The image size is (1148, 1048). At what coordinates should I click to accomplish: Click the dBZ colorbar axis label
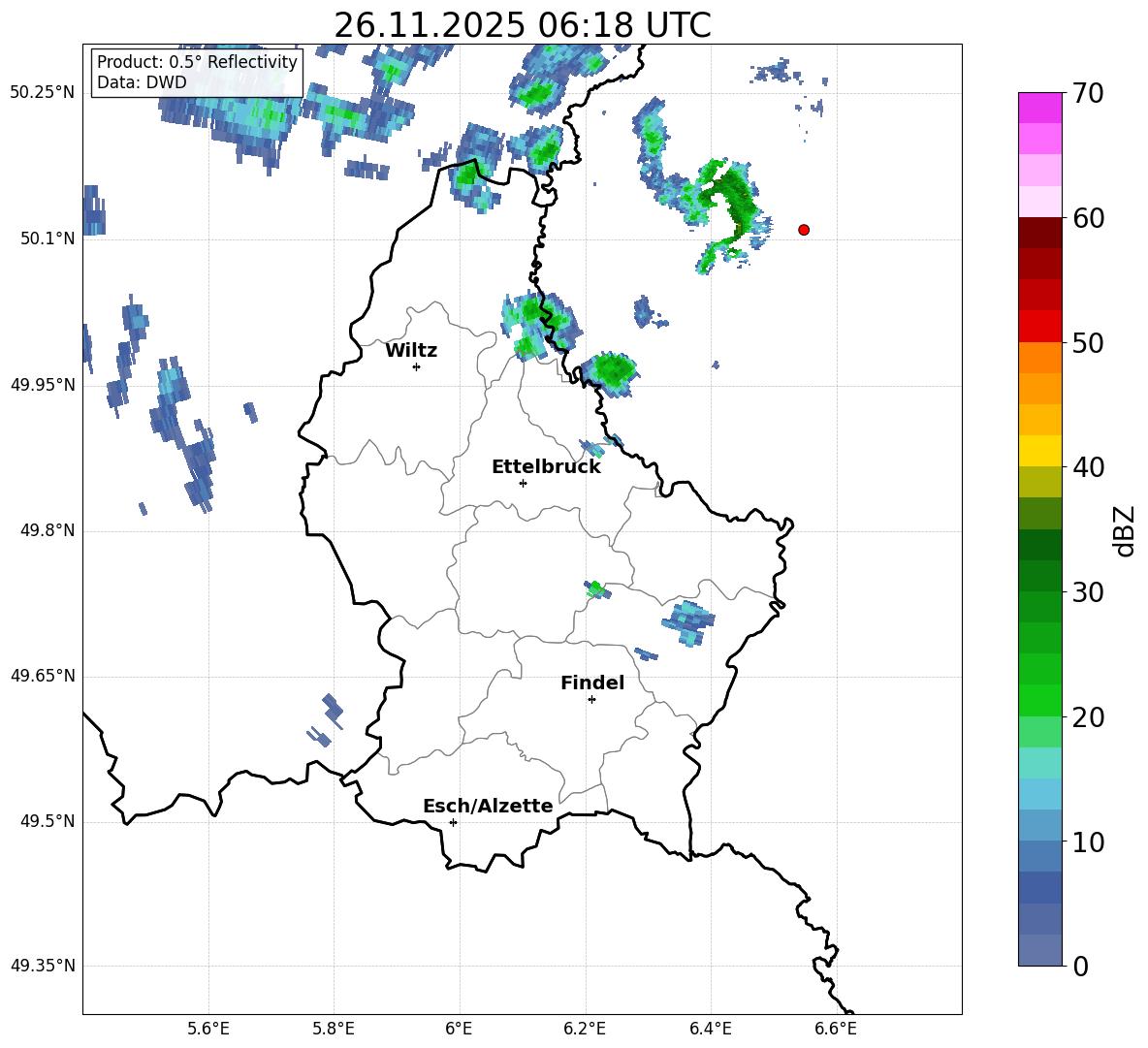click(1125, 530)
